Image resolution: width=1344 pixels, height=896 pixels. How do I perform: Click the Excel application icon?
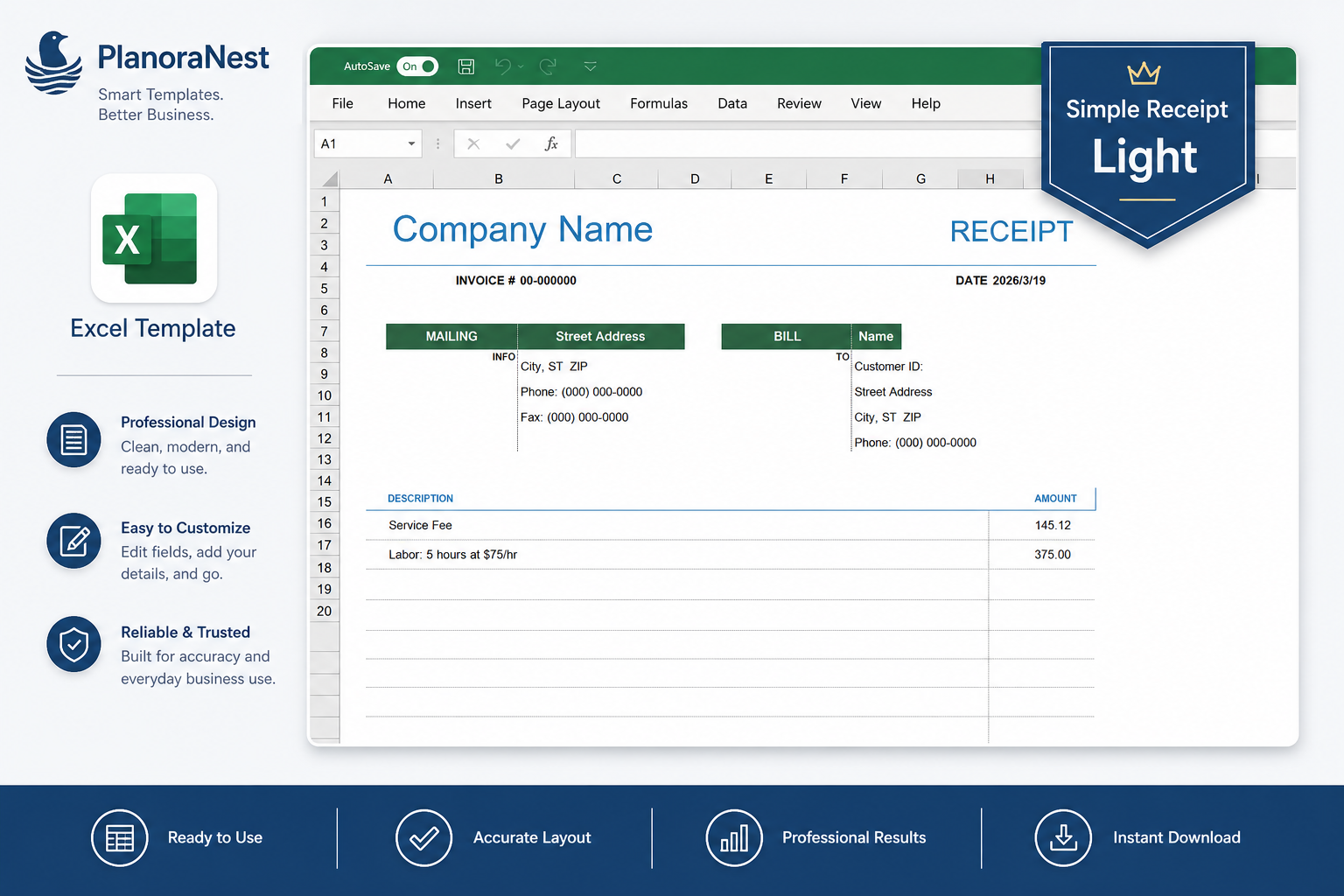153,238
